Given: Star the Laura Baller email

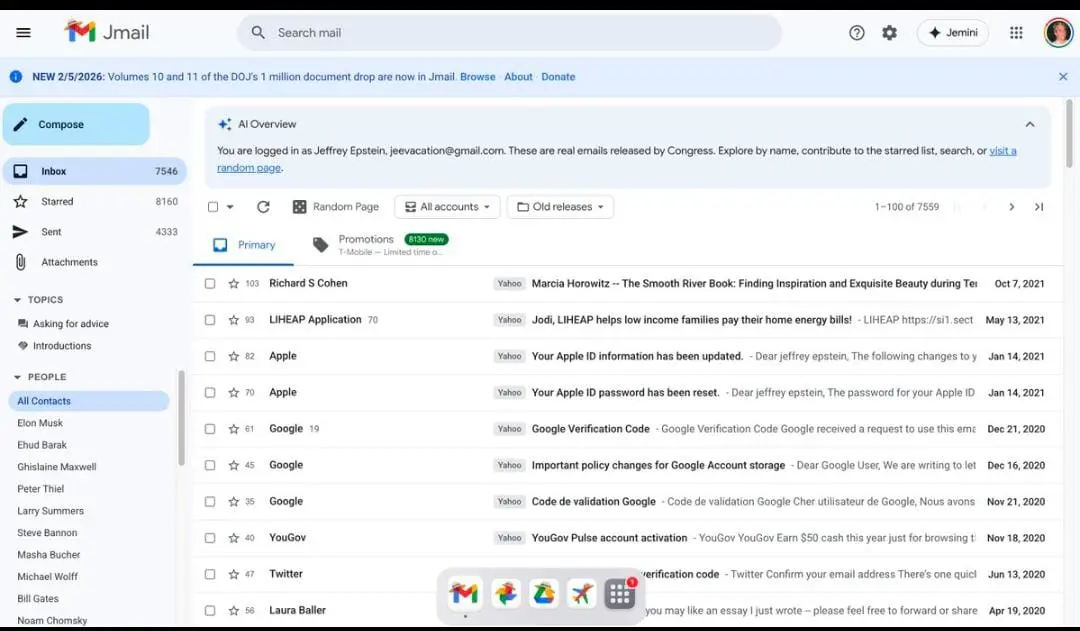Looking at the screenshot, I should pos(233,610).
